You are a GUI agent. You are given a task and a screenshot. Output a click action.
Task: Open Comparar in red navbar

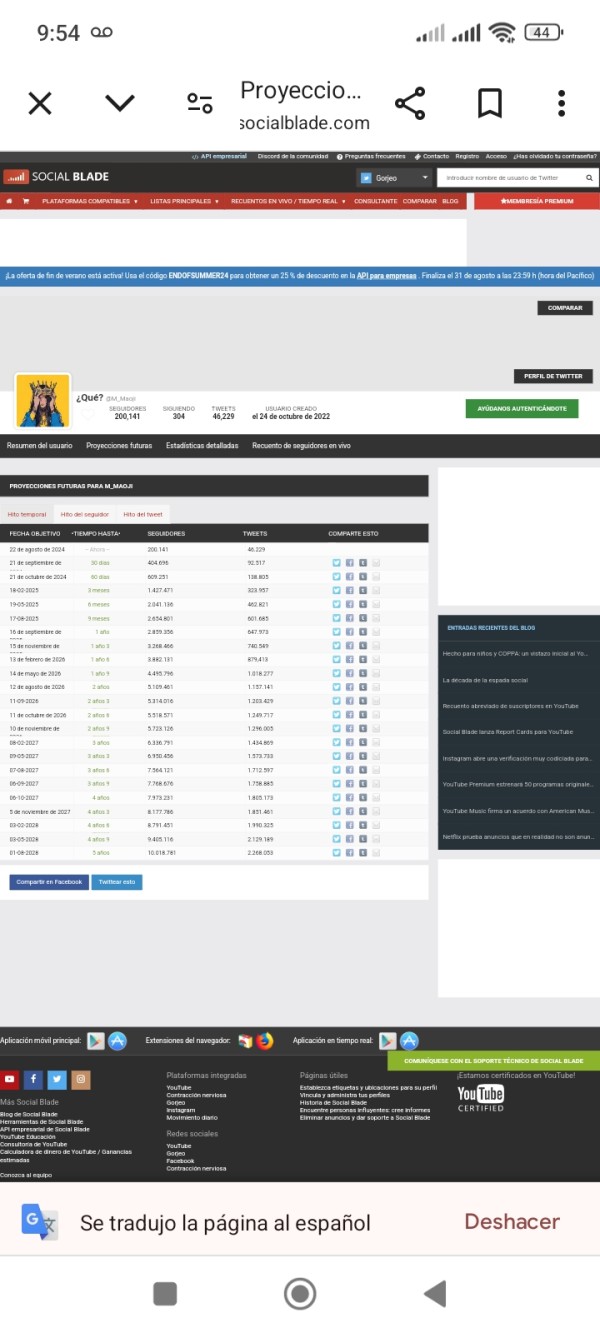pyautogui.click(x=420, y=201)
